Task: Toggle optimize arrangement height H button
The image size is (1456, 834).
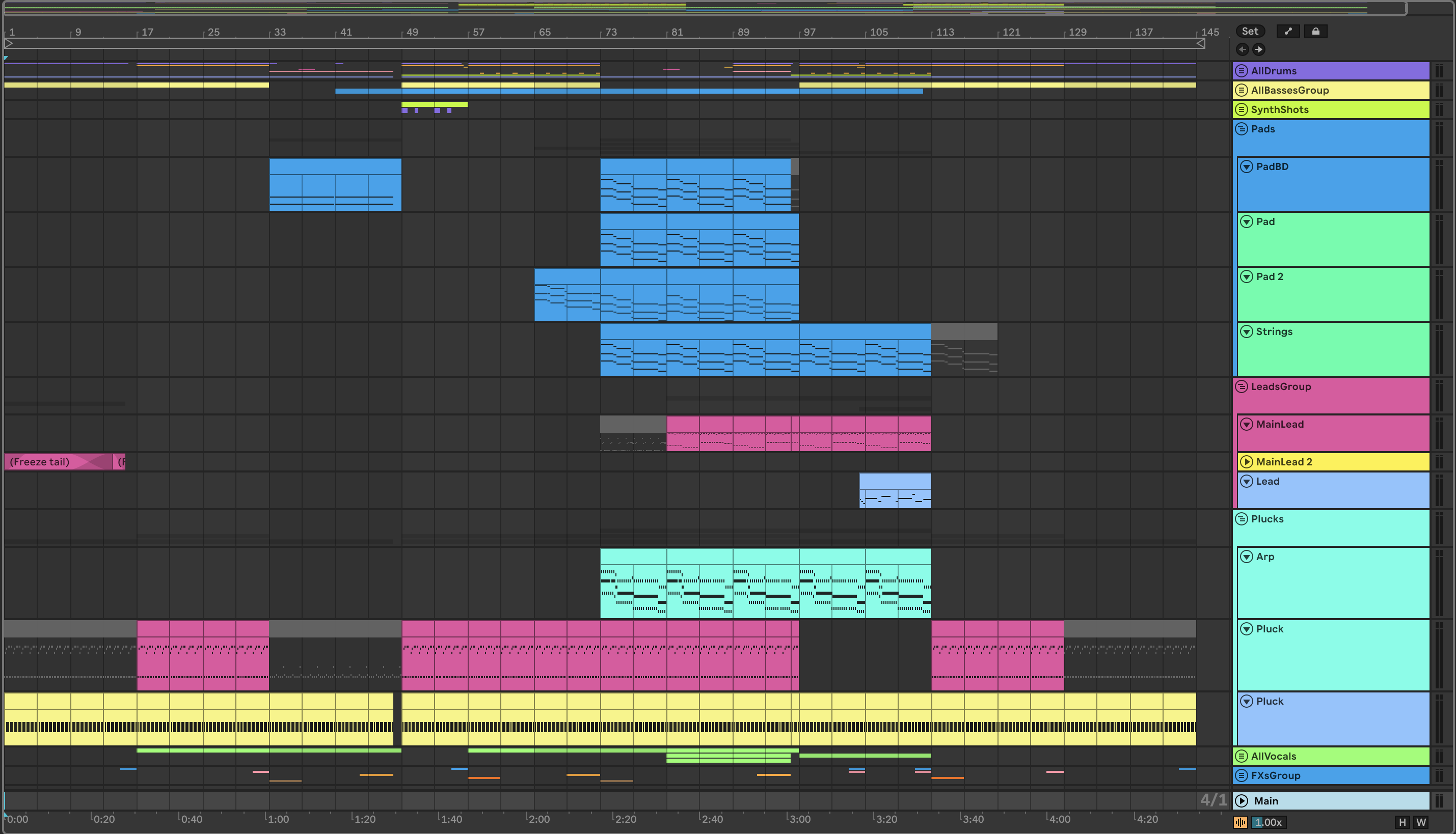Action: (1402, 823)
